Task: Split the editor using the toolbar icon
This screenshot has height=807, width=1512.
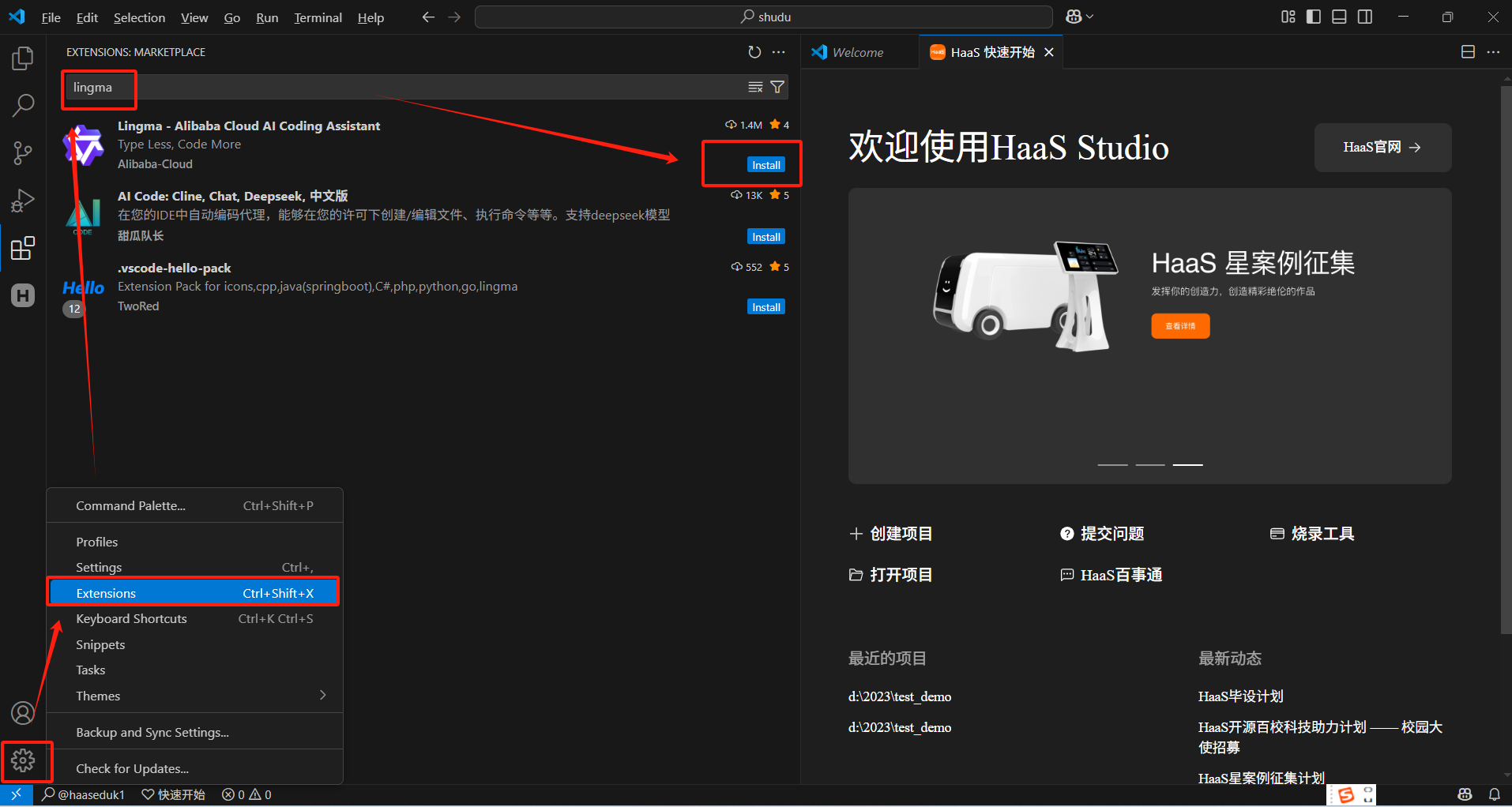Action: (1468, 51)
